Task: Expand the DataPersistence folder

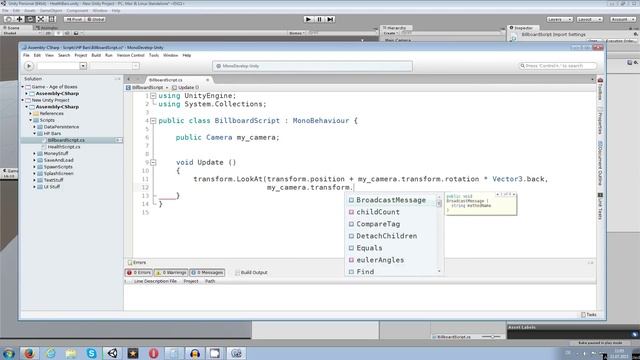Action: click(x=35, y=127)
